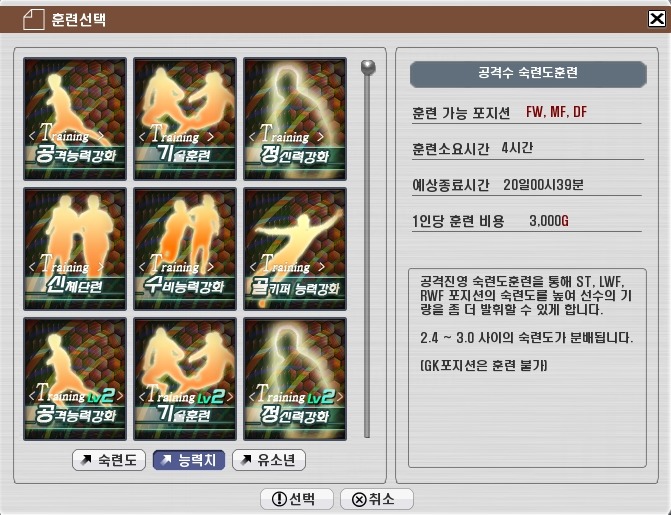This screenshot has height=515, width=671.
Task: Confirm with the 선택 button
Action: click(x=297, y=499)
